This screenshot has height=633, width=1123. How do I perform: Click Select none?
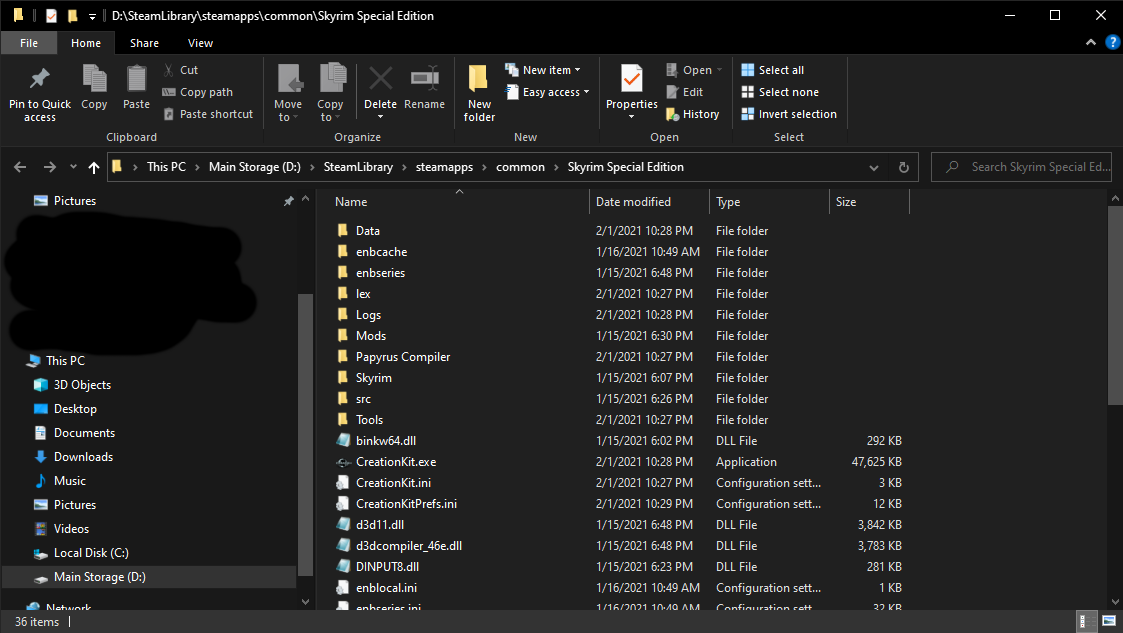tap(780, 92)
